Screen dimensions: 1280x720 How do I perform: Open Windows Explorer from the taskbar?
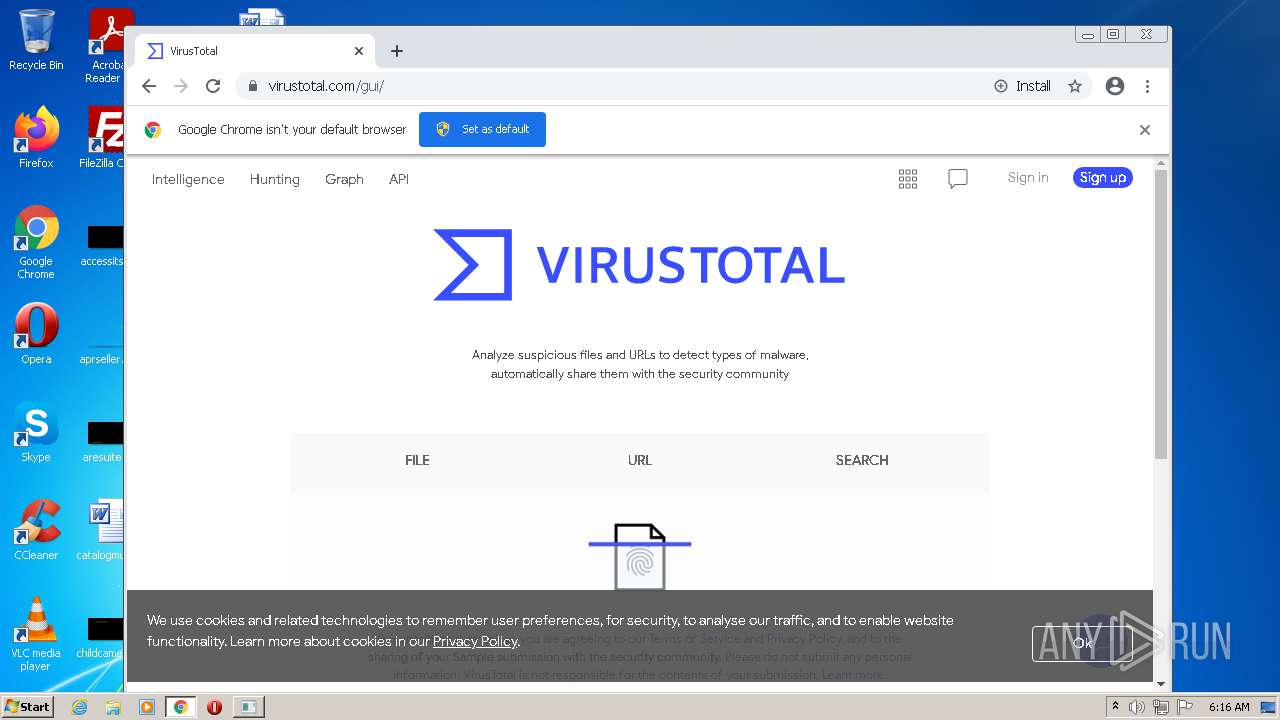pyautogui.click(x=113, y=707)
